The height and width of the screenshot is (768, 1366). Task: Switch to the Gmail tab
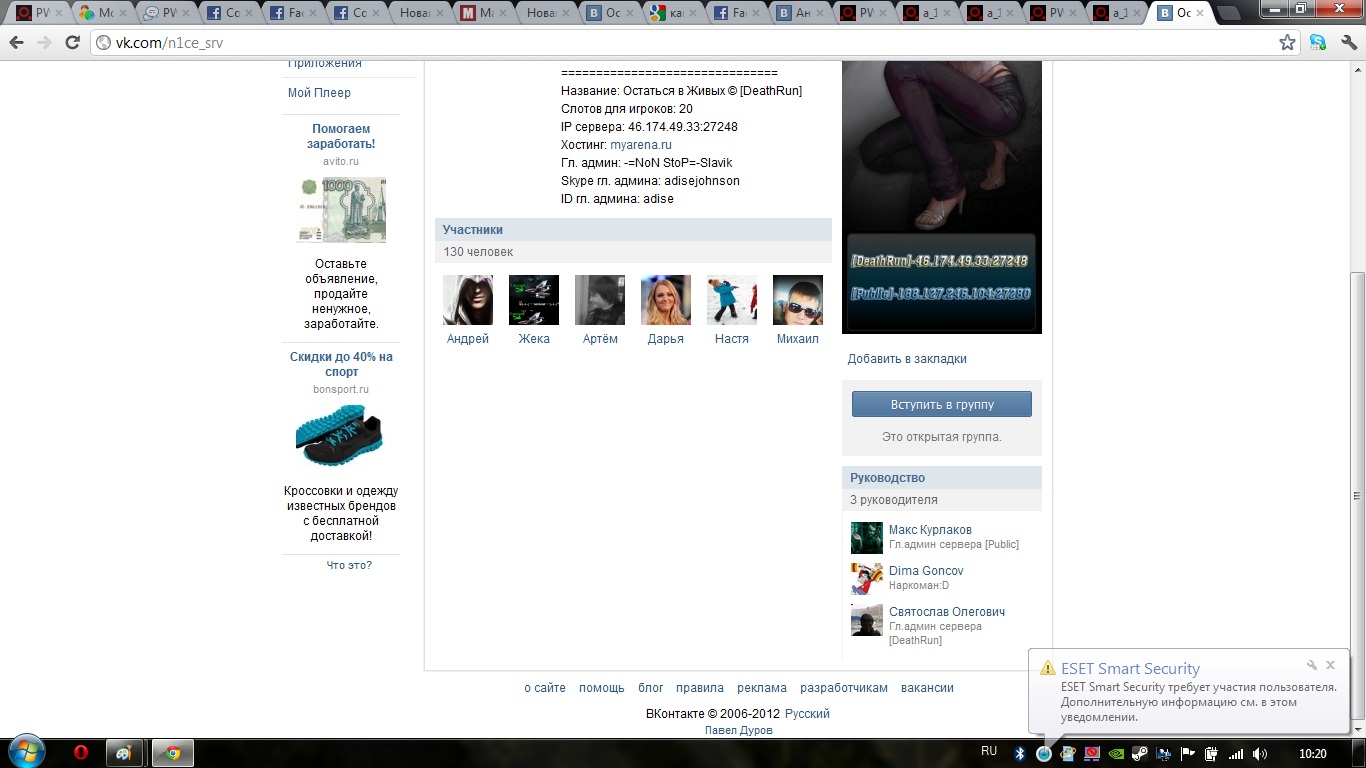coord(479,13)
